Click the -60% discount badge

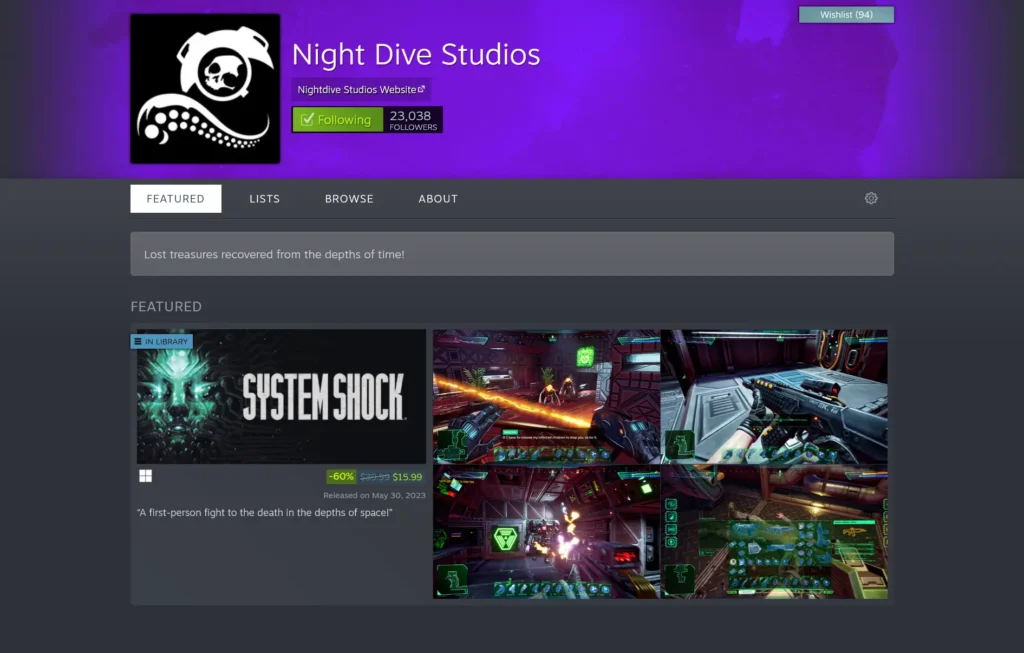341,477
